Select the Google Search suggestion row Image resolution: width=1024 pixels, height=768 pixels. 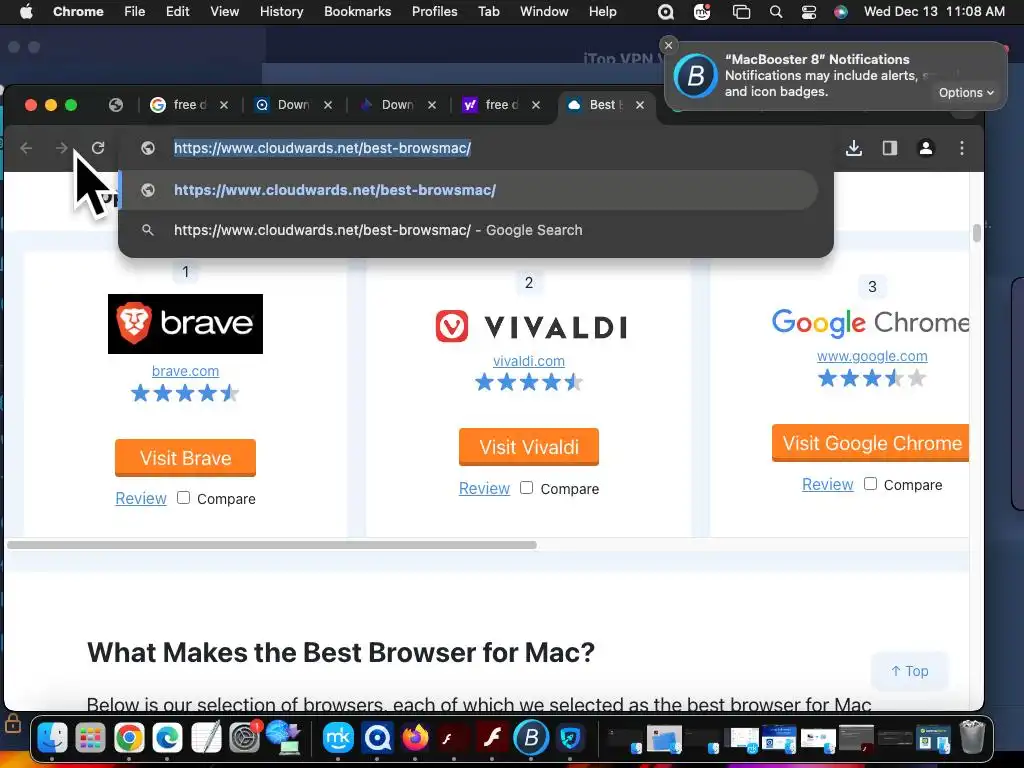point(469,230)
